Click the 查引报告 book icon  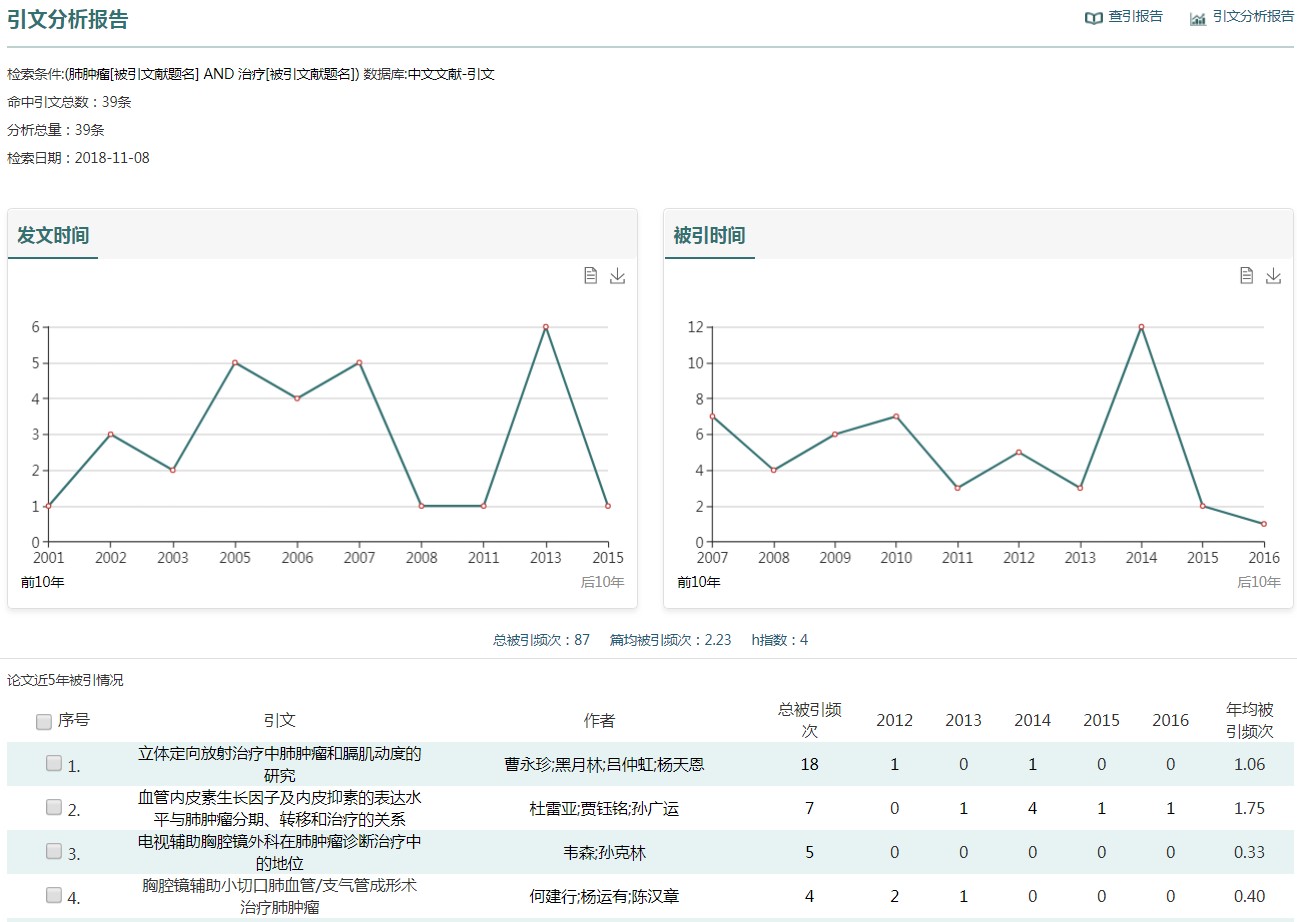tap(1093, 18)
